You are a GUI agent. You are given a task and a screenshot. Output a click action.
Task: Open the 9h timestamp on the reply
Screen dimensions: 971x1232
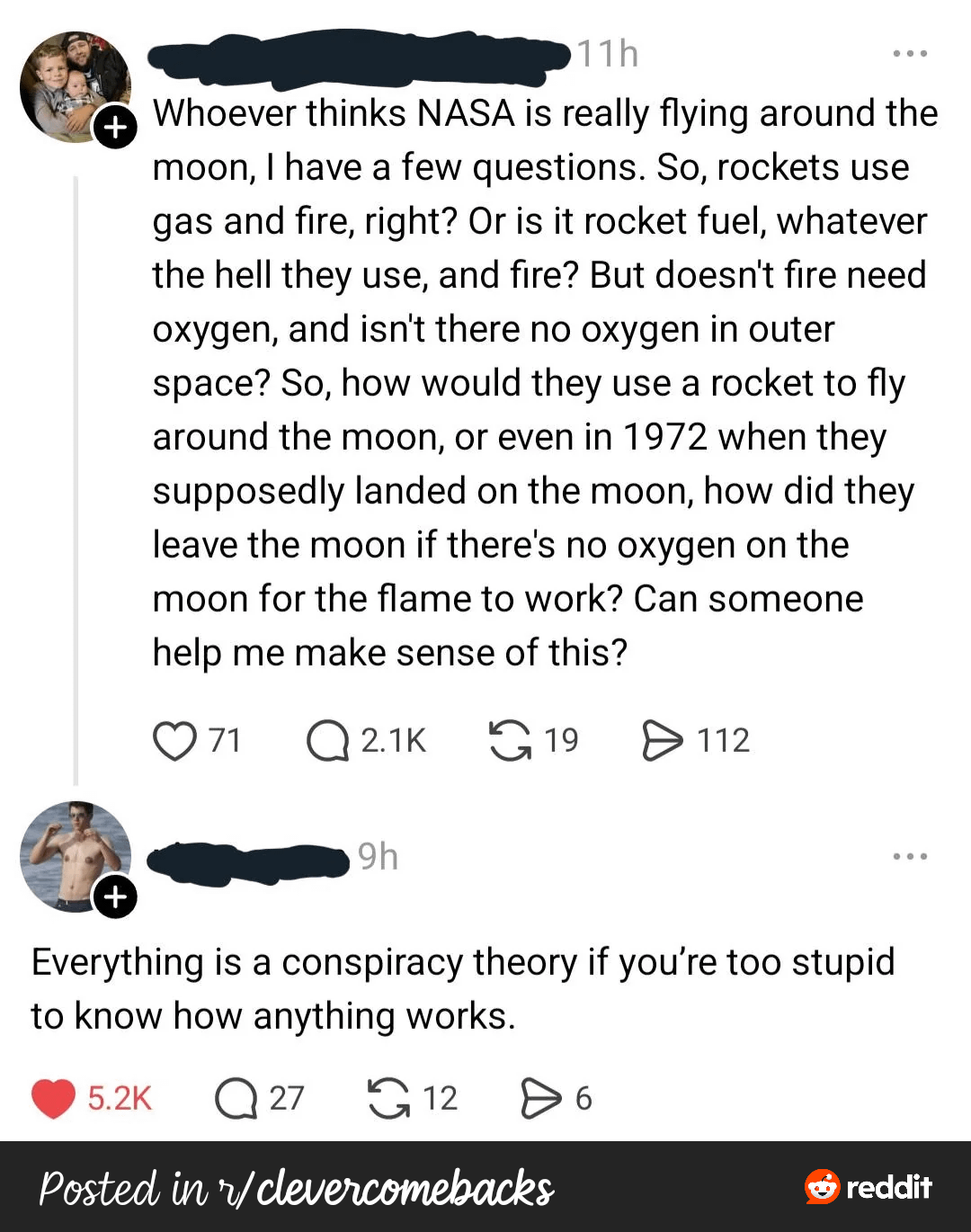point(378,857)
